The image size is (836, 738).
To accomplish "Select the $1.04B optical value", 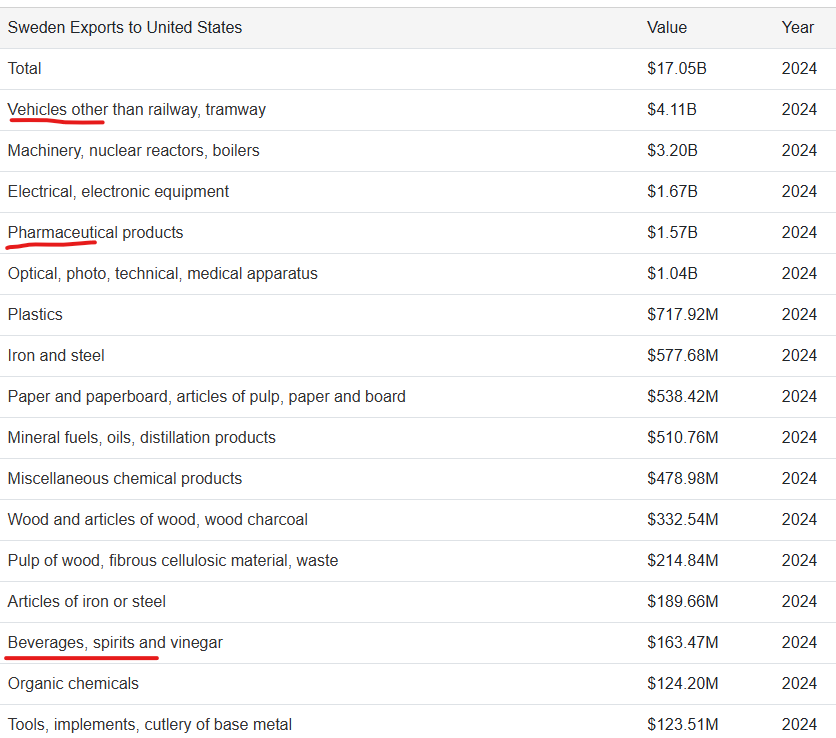I will pos(672,274).
